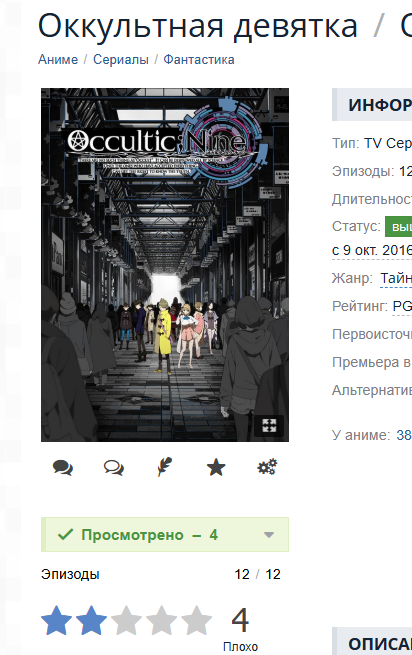This screenshot has width=412, height=655.
Task: Click the Тайна genre link
Action: 396,278
